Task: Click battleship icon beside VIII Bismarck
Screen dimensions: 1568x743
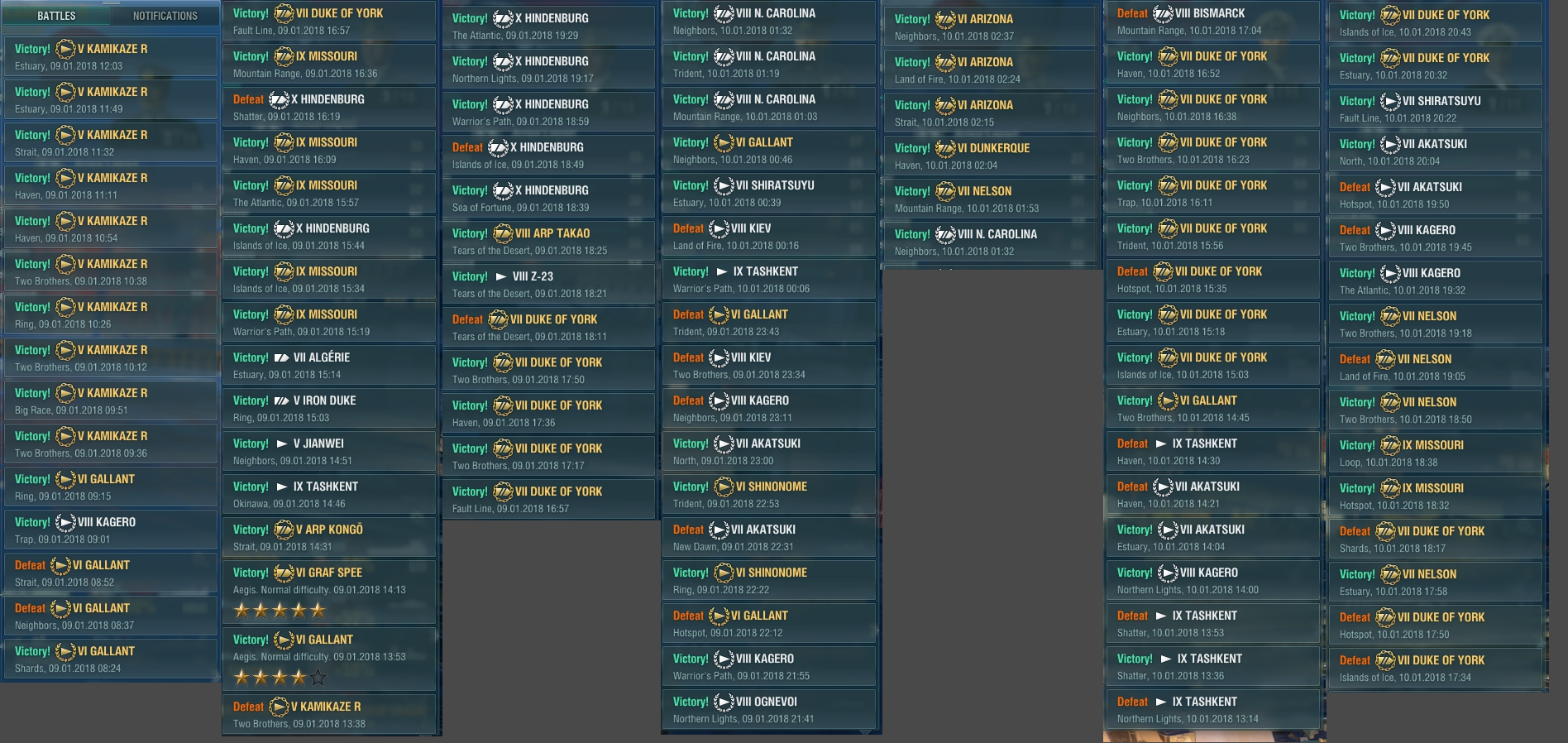Action: (x=1163, y=13)
